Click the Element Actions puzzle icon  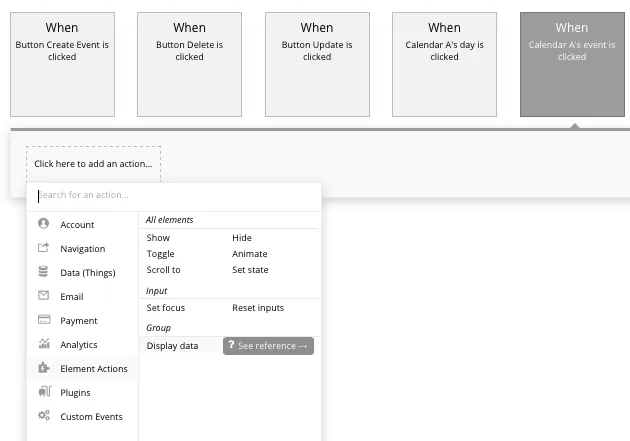43,368
